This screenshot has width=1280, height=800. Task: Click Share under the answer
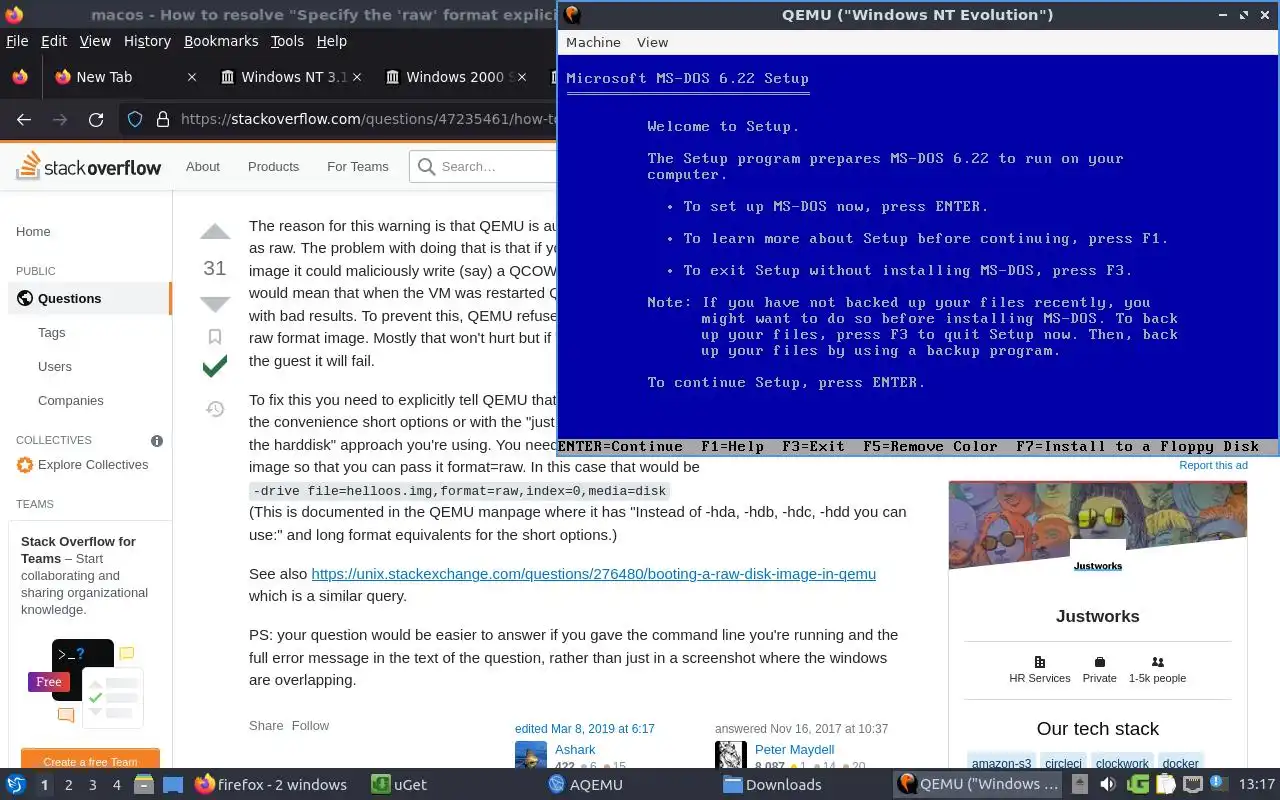[x=266, y=726]
